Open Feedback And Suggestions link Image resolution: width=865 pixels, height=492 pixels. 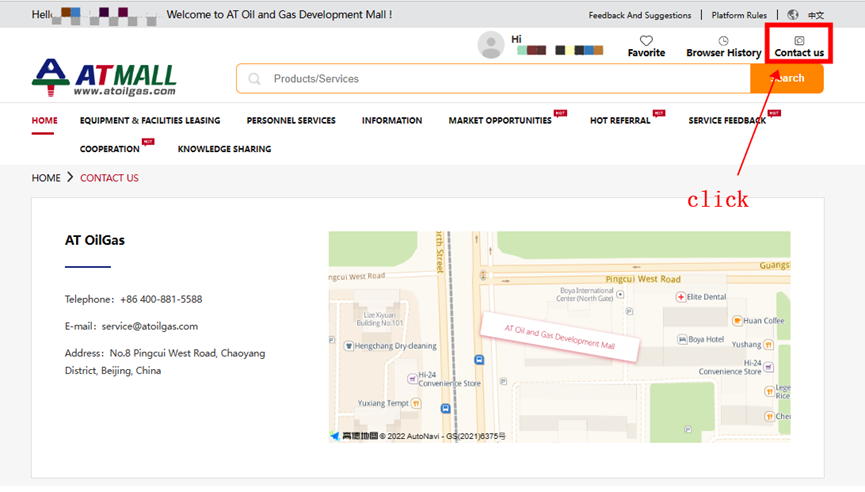(639, 15)
